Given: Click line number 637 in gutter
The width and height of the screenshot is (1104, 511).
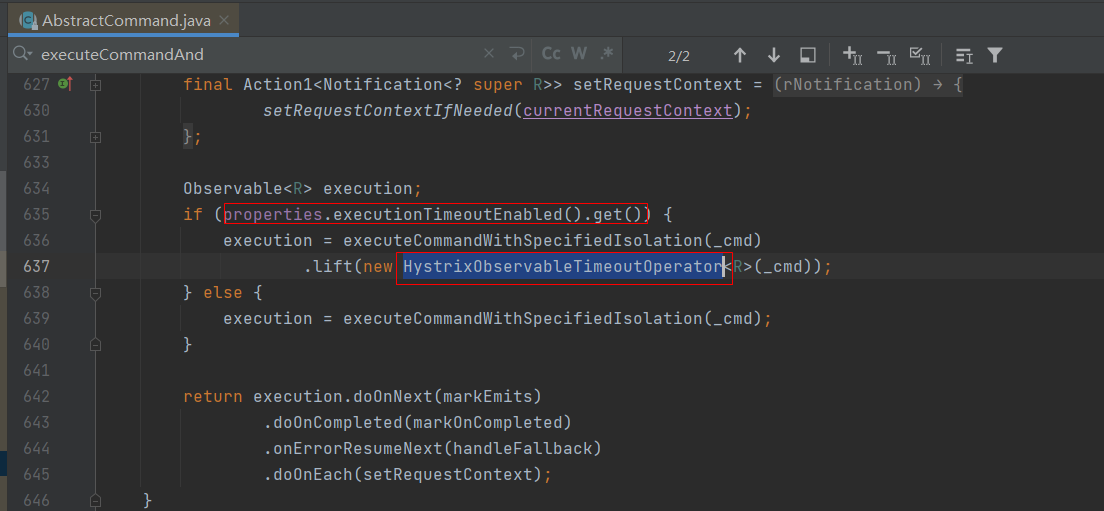Looking at the screenshot, I should pyautogui.click(x=35, y=267).
